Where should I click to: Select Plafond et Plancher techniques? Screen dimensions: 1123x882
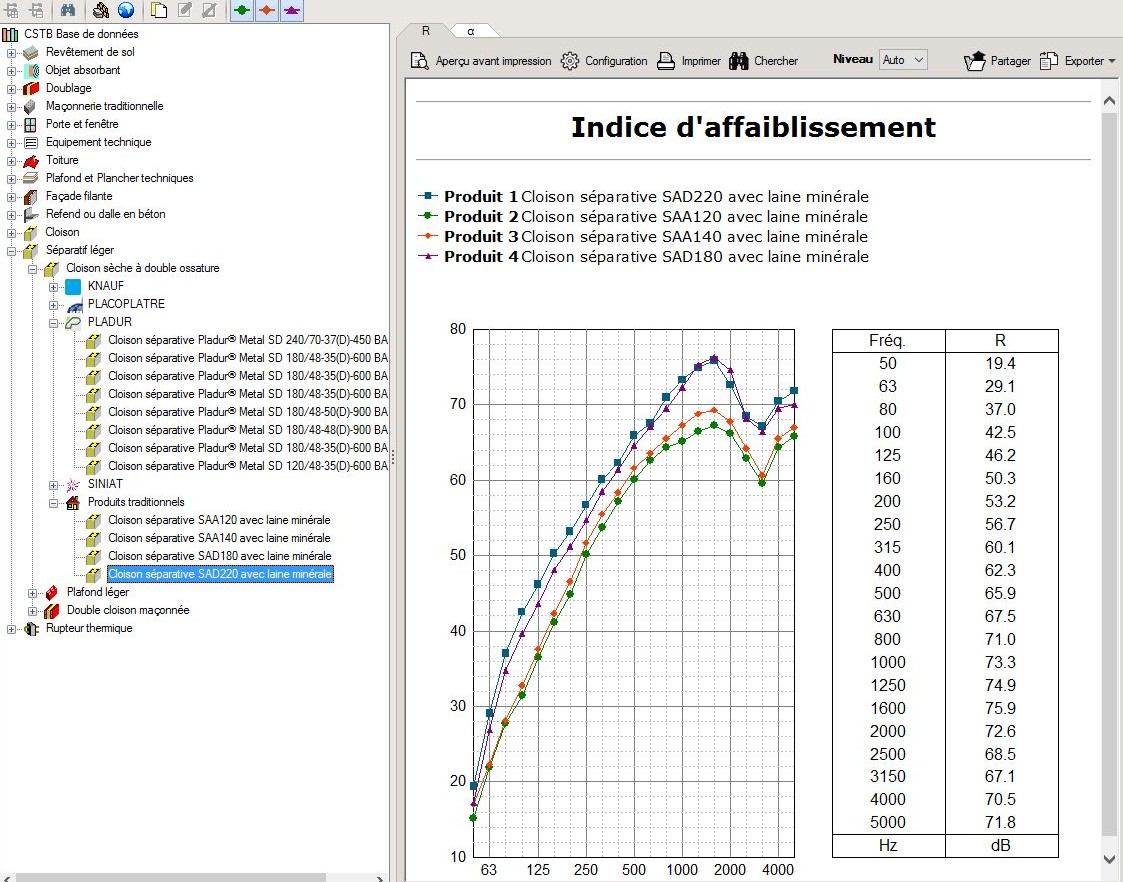tap(120, 178)
